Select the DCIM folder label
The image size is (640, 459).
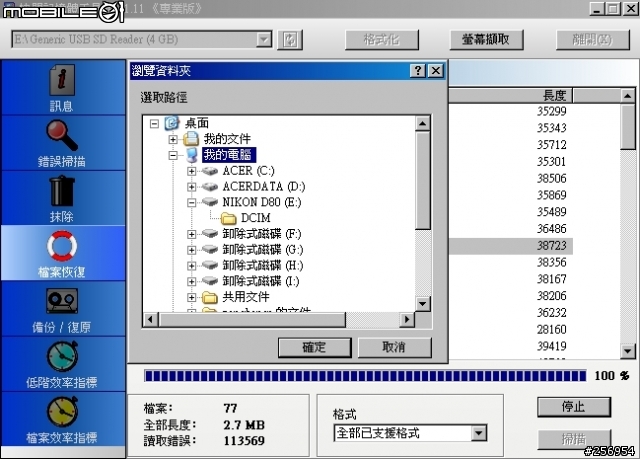click(x=256, y=218)
